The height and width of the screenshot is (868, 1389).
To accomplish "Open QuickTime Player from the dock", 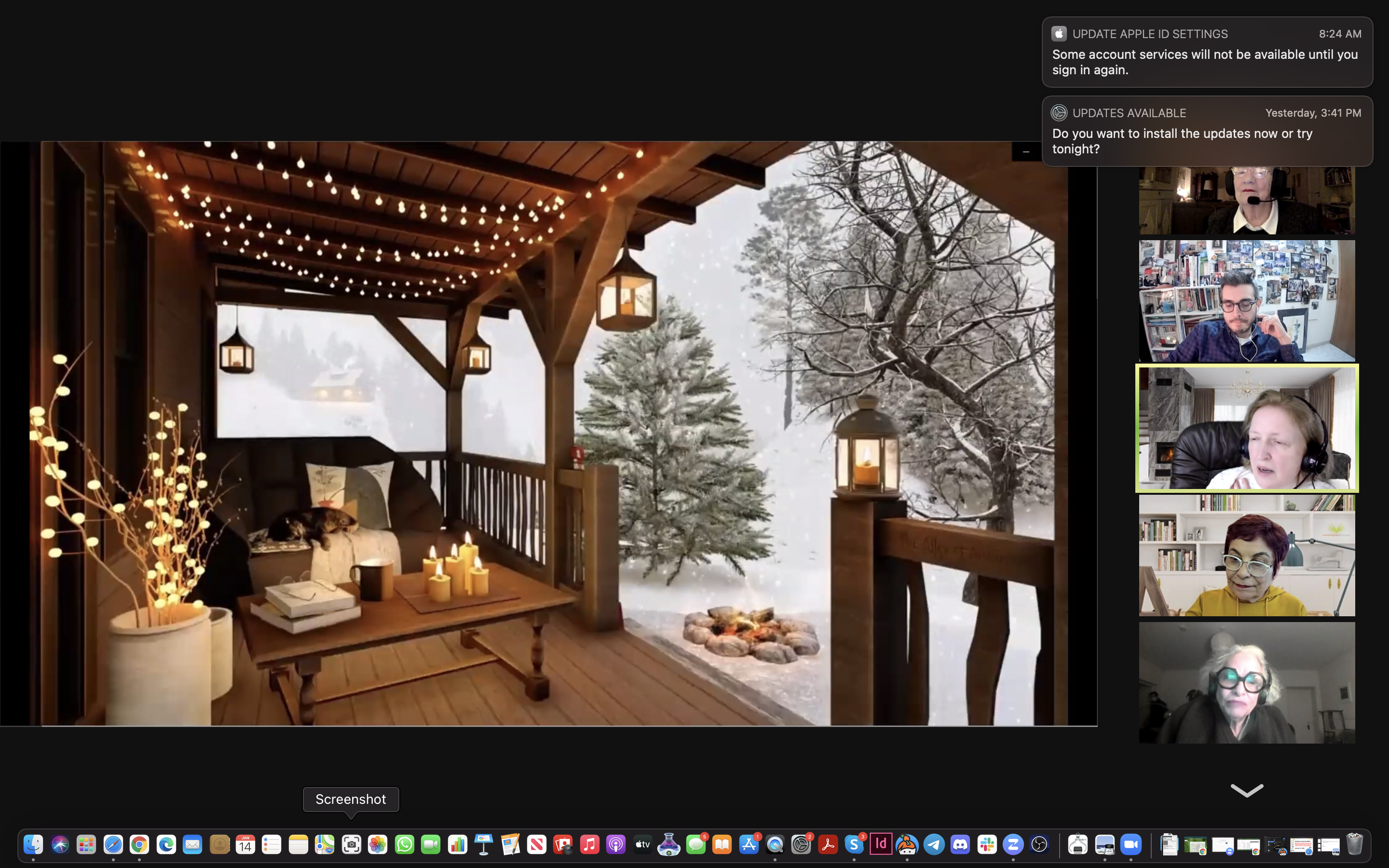I will (775, 844).
